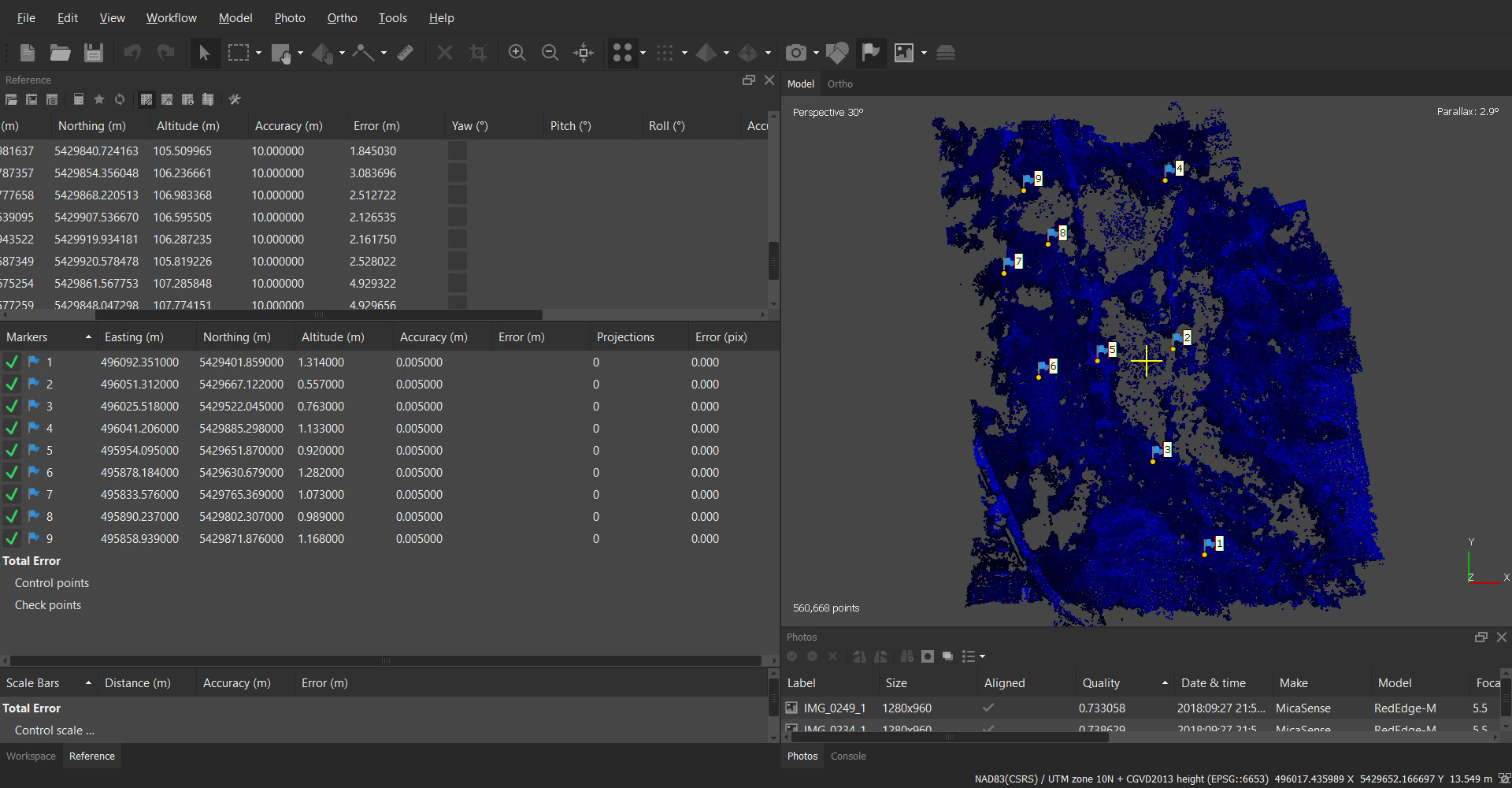Open the zoom options dropdown next to camera icon
Screen dimensions: 1512x788
(x=815, y=54)
